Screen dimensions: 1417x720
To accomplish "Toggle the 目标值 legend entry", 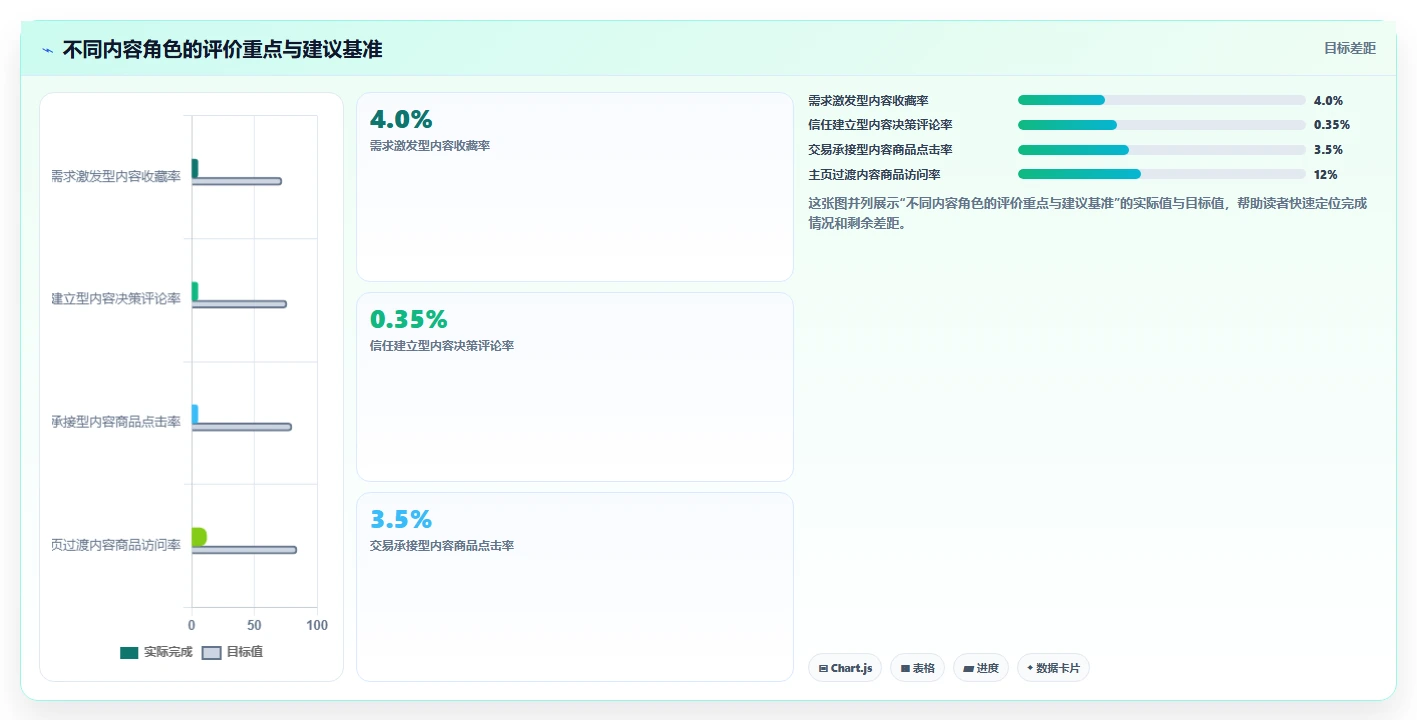I will pyautogui.click(x=232, y=652).
